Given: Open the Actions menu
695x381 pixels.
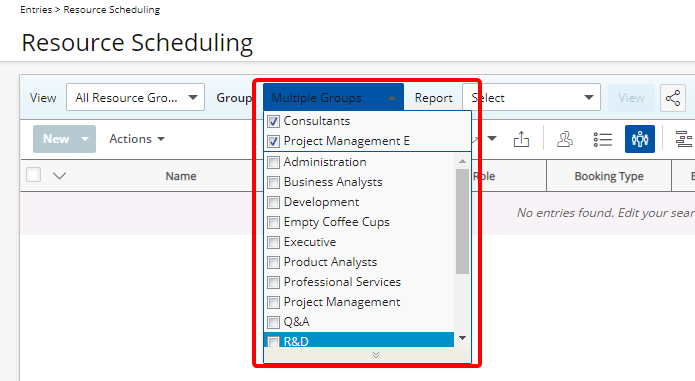Looking at the screenshot, I should [x=137, y=139].
